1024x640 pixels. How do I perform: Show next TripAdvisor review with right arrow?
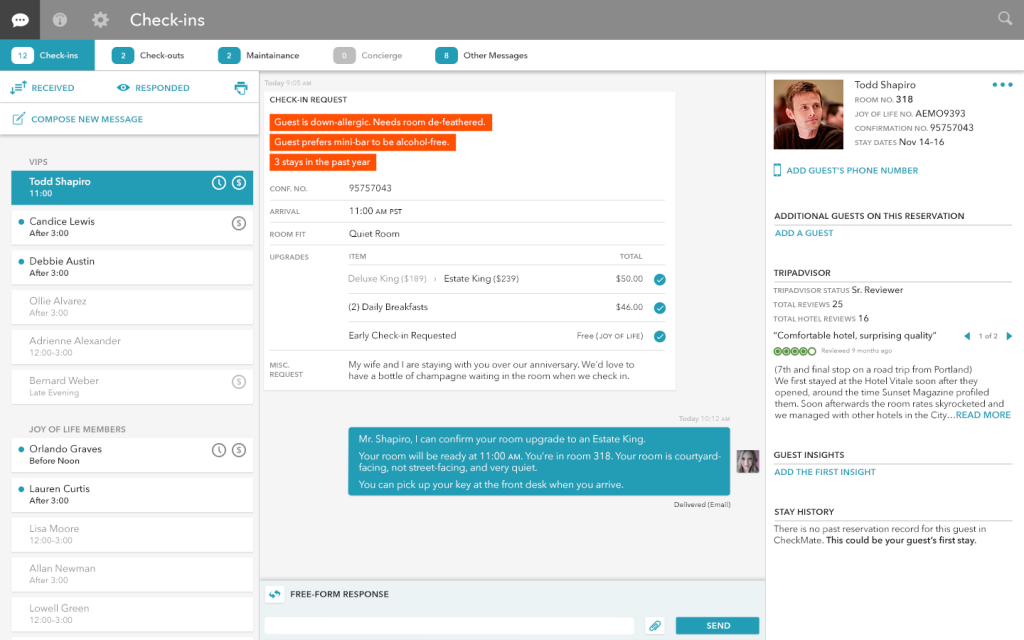[1009, 336]
